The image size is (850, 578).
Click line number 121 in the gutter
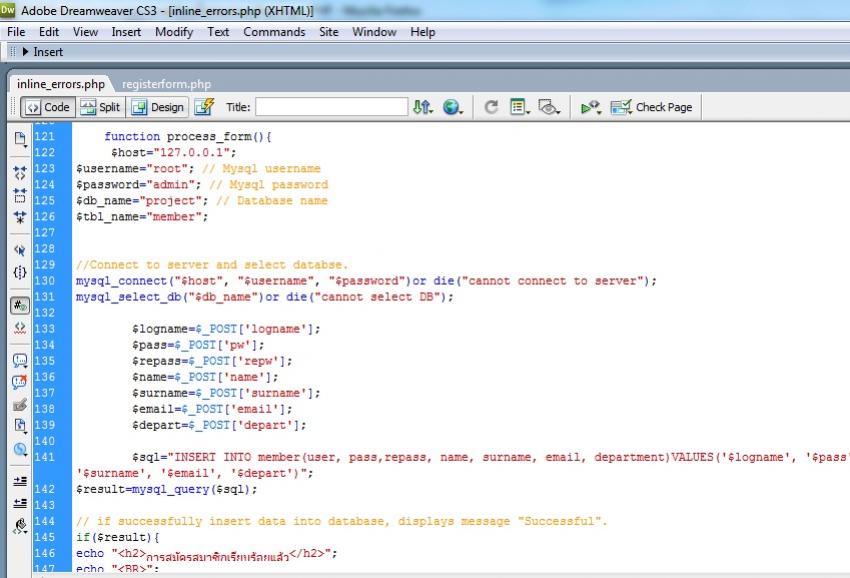(44, 137)
